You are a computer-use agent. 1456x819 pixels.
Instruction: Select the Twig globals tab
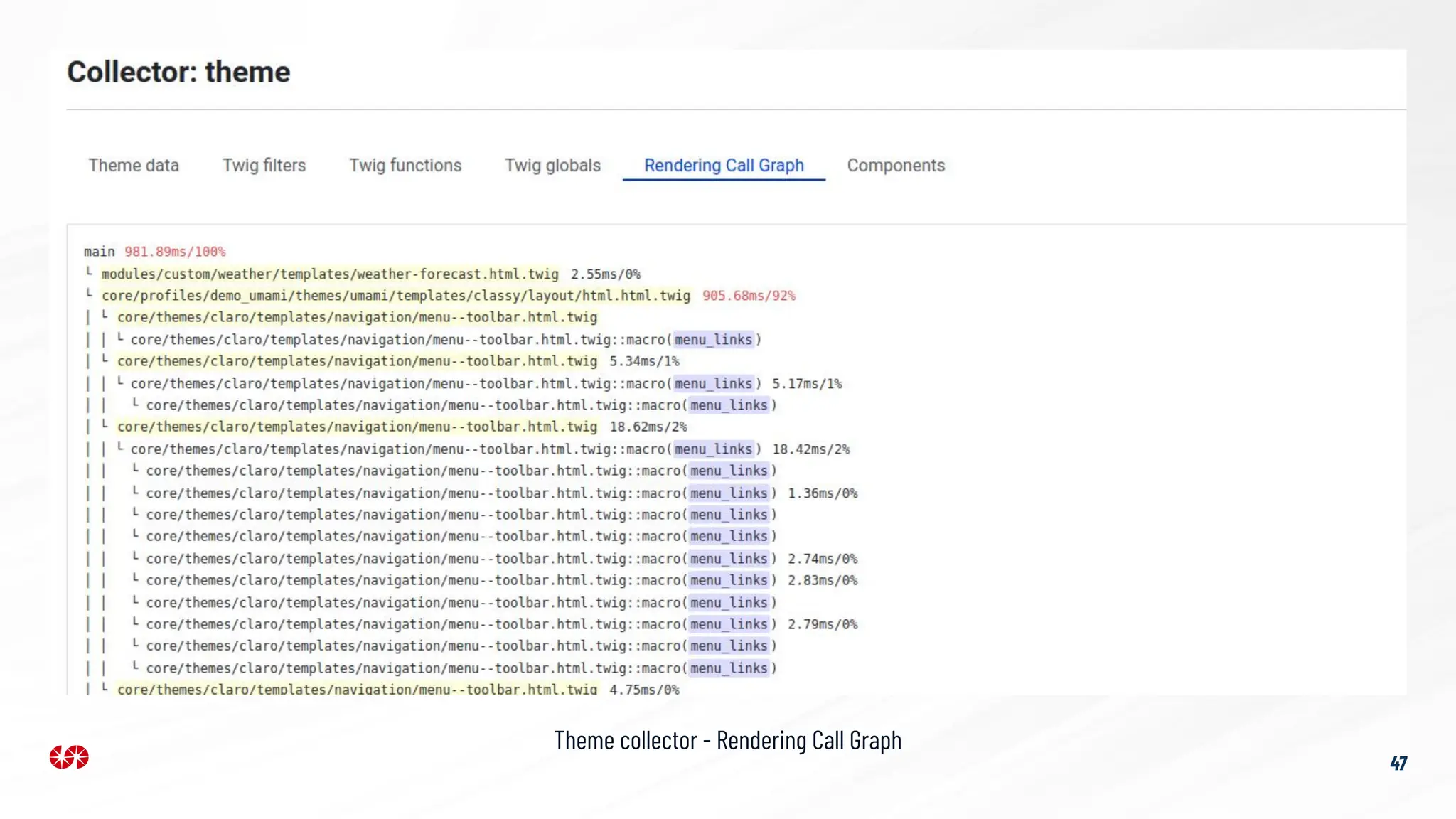click(x=552, y=166)
